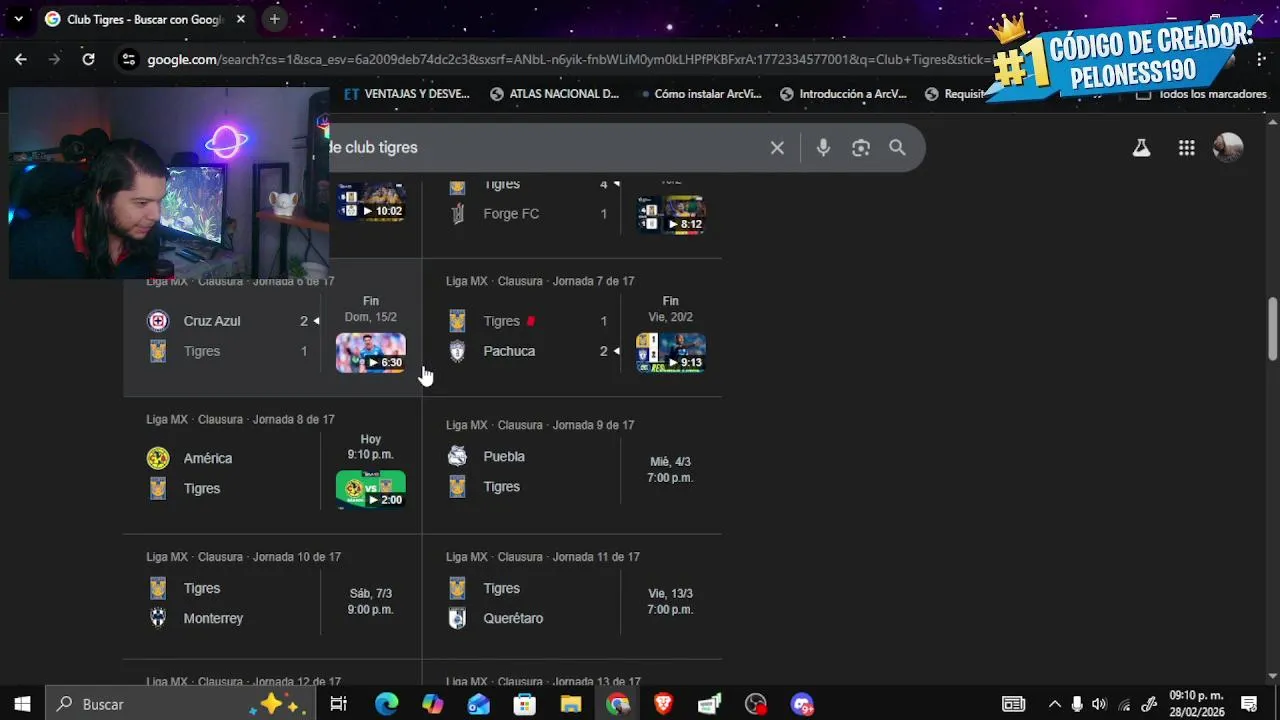Play the Cruz Azul vs Tigres 6:30 video
This screenshot has width=1280, height=720.
pyautogui.click(x=371, y=352)
